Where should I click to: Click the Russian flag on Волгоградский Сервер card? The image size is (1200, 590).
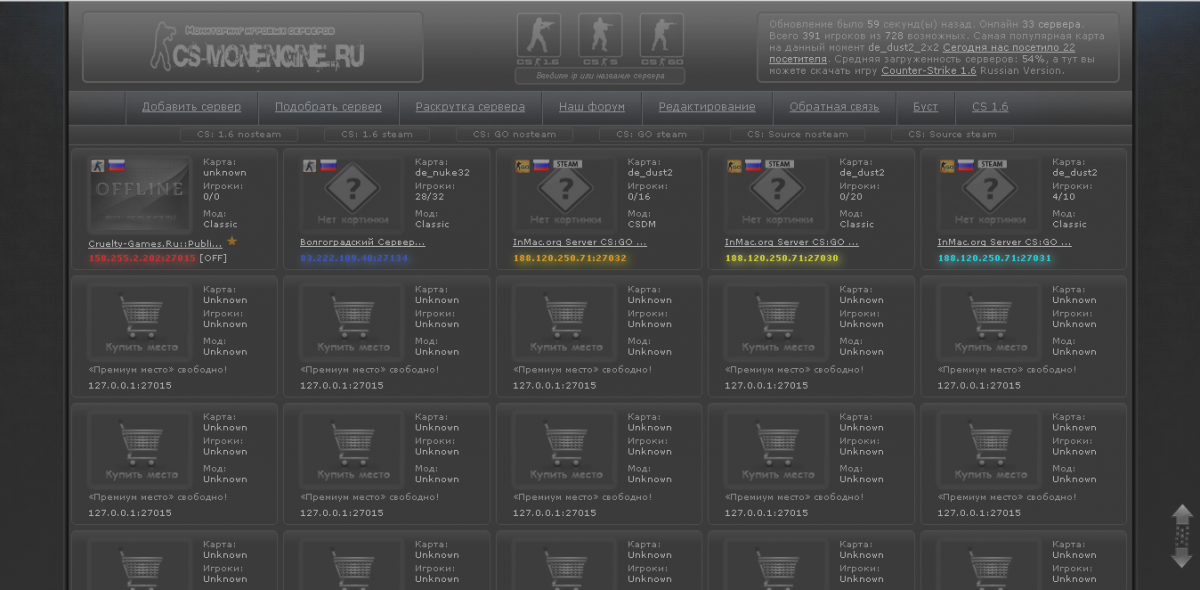point(328,165)
